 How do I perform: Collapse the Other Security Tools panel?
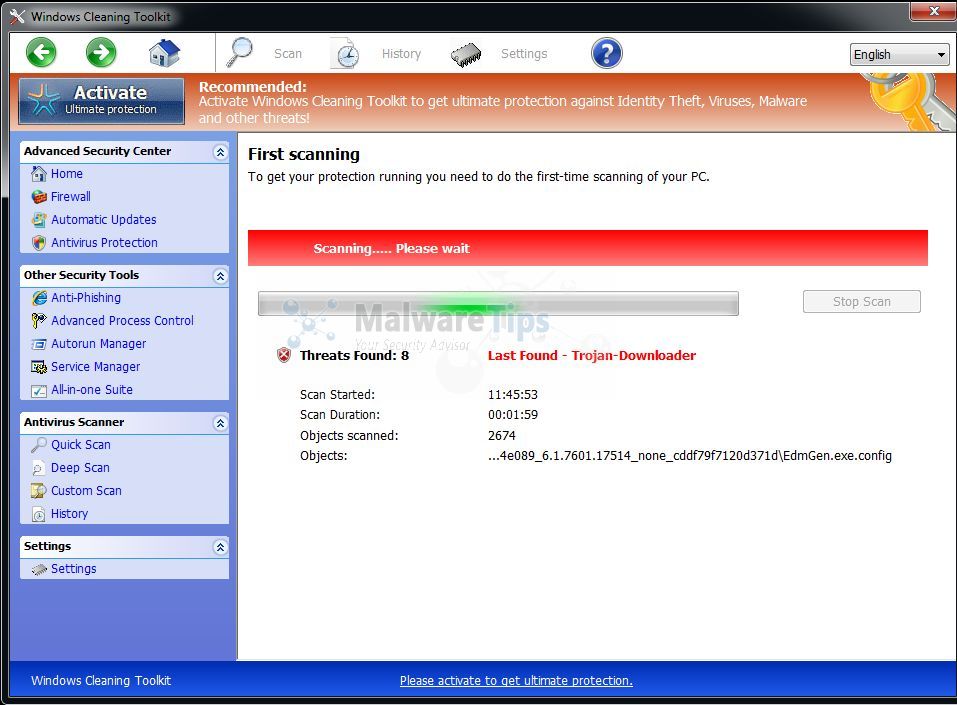click(x=220, y=276)
